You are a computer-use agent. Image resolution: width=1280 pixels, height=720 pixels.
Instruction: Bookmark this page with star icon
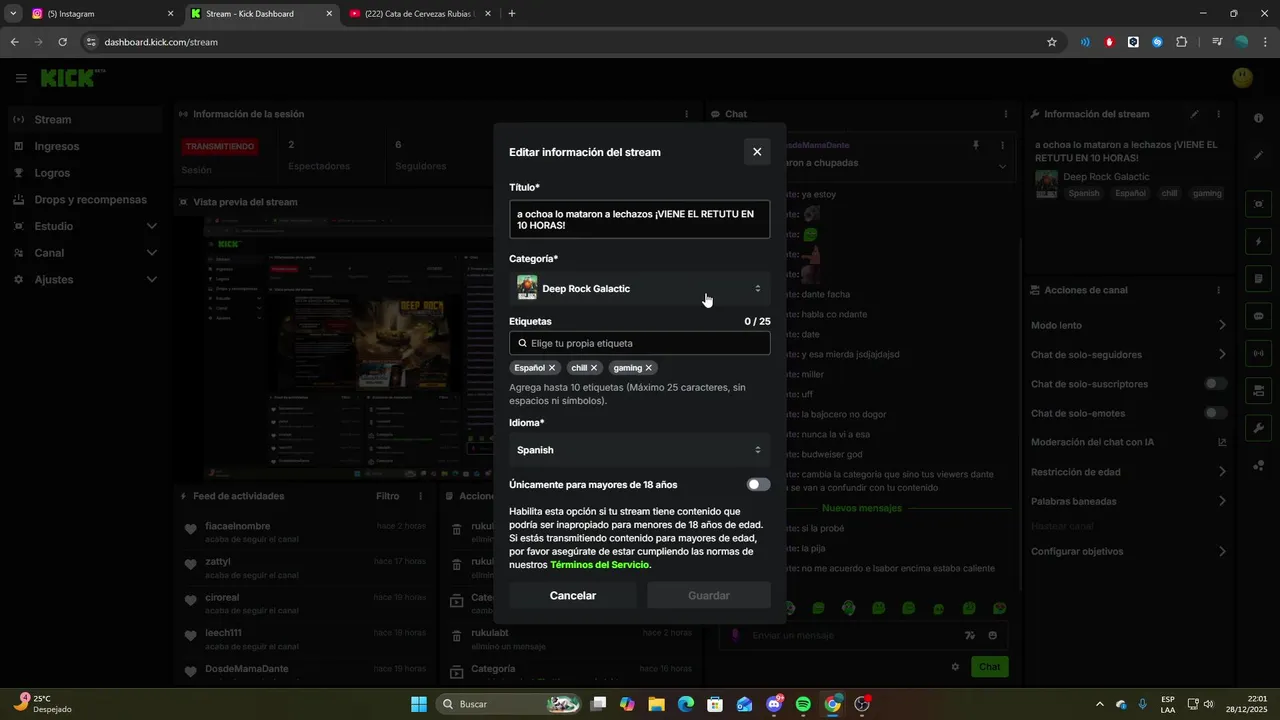[1051, 42]
